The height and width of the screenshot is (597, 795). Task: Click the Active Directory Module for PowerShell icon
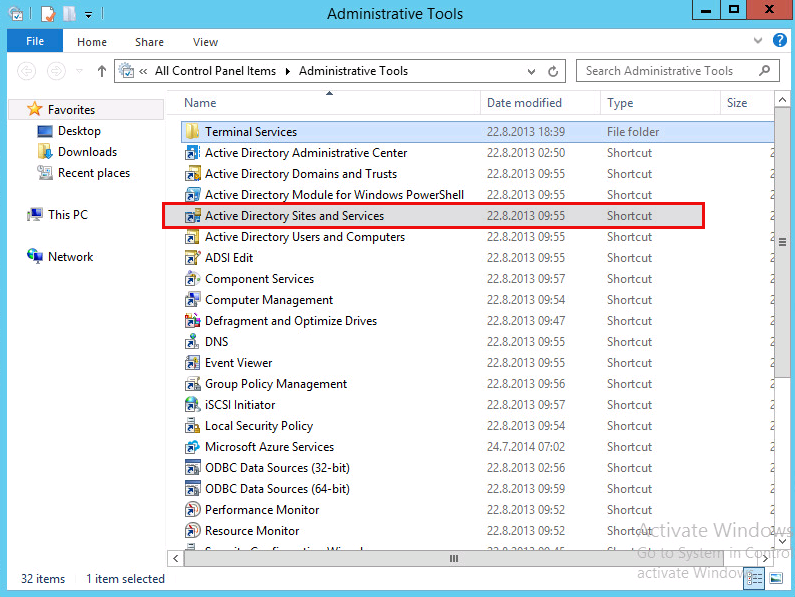[192, 195]
